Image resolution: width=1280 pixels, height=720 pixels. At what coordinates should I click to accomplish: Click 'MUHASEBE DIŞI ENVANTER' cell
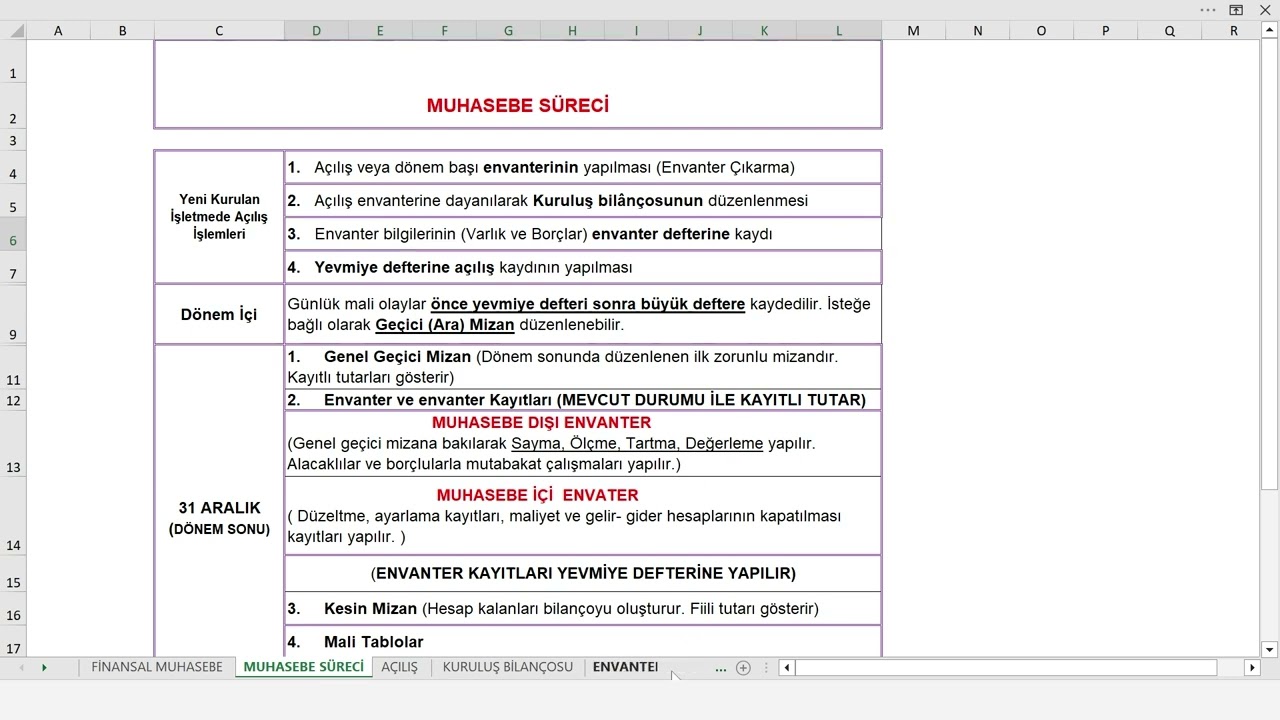pyautogui.click(x=583, y=443)
